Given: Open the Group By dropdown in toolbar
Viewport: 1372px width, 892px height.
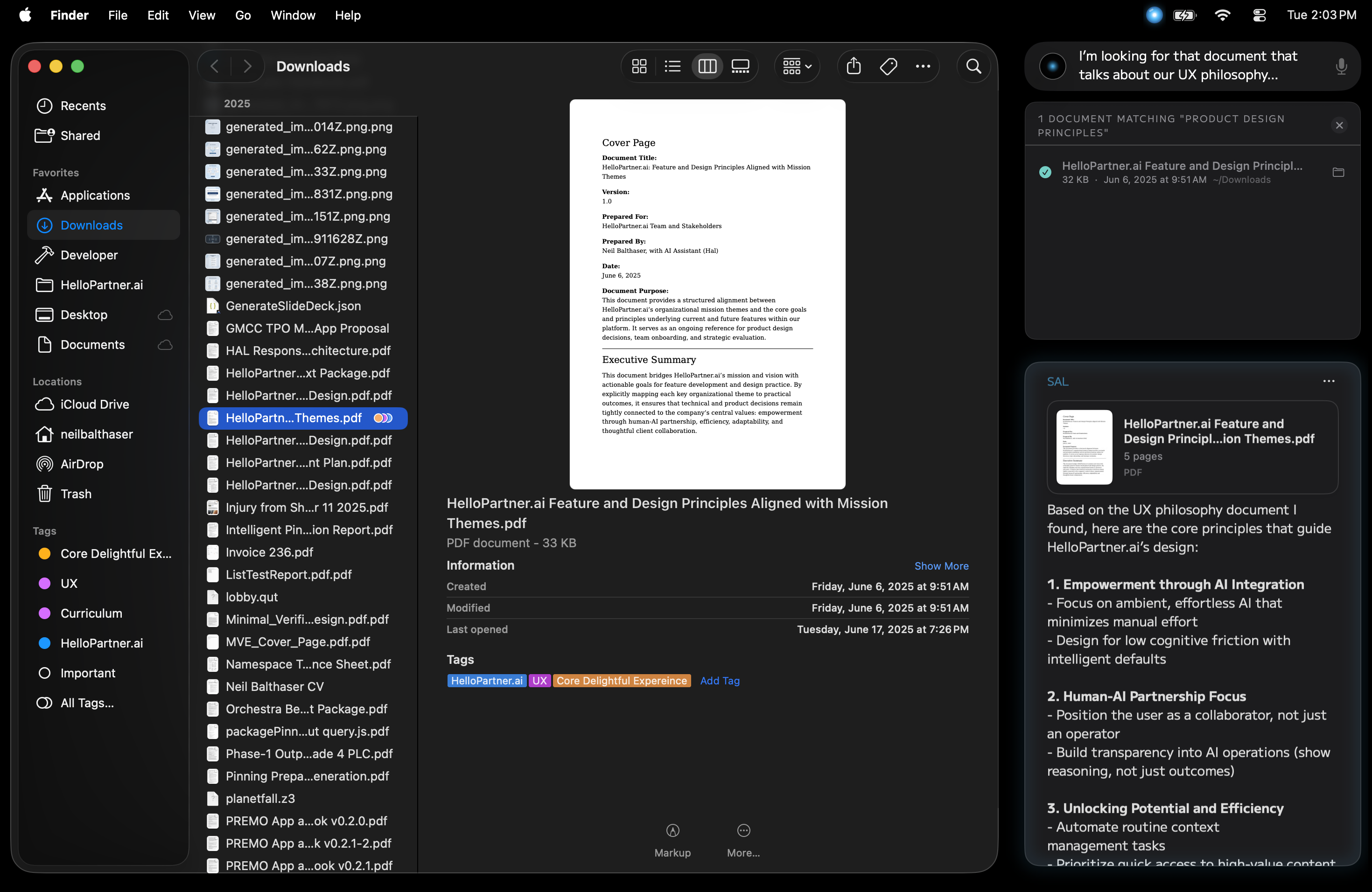Looking at the screenshot, I should (797, 66).
